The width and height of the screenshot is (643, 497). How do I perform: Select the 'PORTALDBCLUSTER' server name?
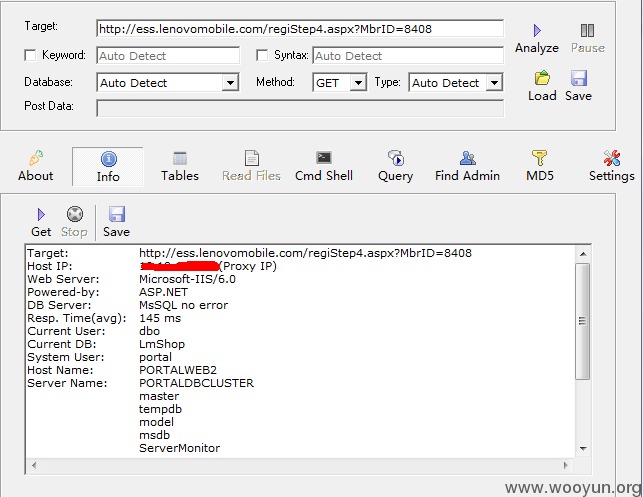(x=196, y=383)
